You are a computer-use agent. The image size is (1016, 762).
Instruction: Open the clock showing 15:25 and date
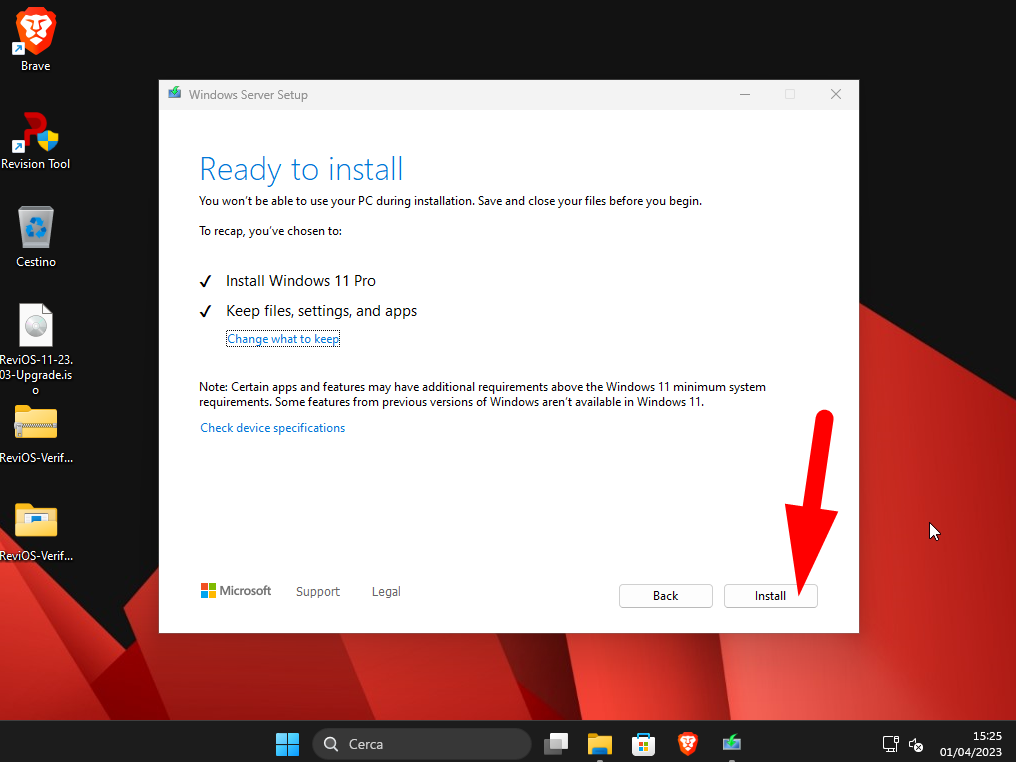click(971, 744)
